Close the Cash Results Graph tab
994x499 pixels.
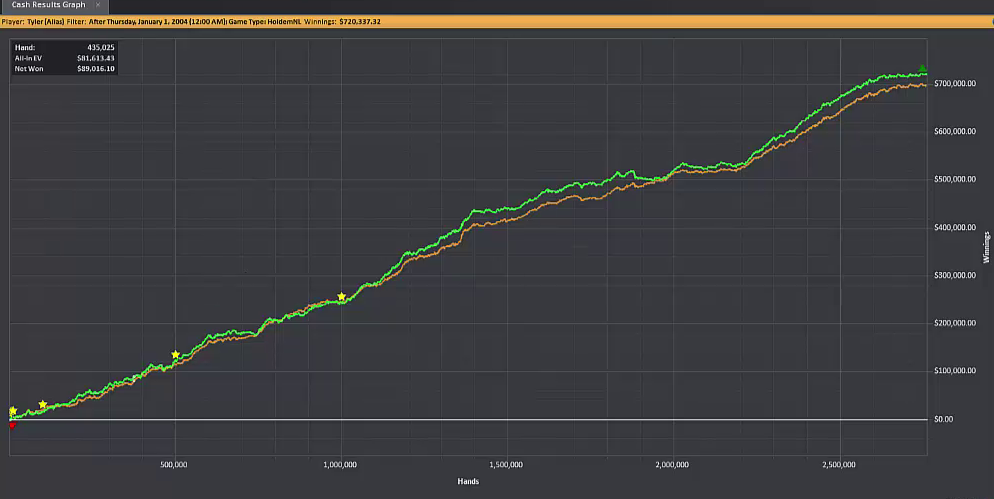coord(98,5)
